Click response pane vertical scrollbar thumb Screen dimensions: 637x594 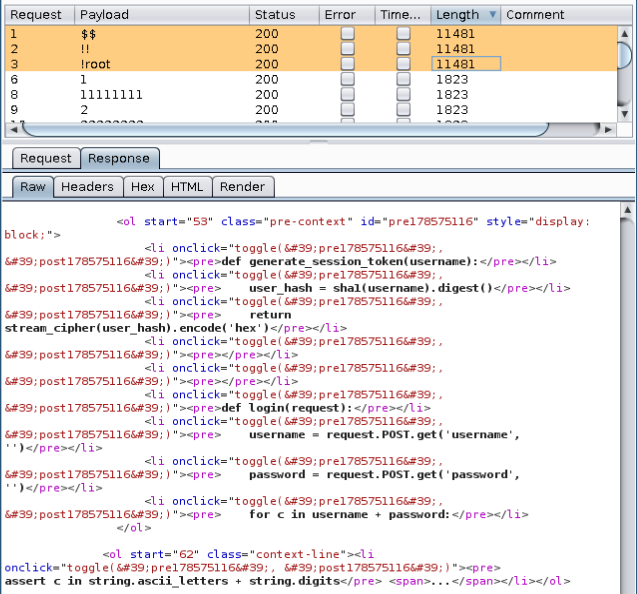pos(628,406)
